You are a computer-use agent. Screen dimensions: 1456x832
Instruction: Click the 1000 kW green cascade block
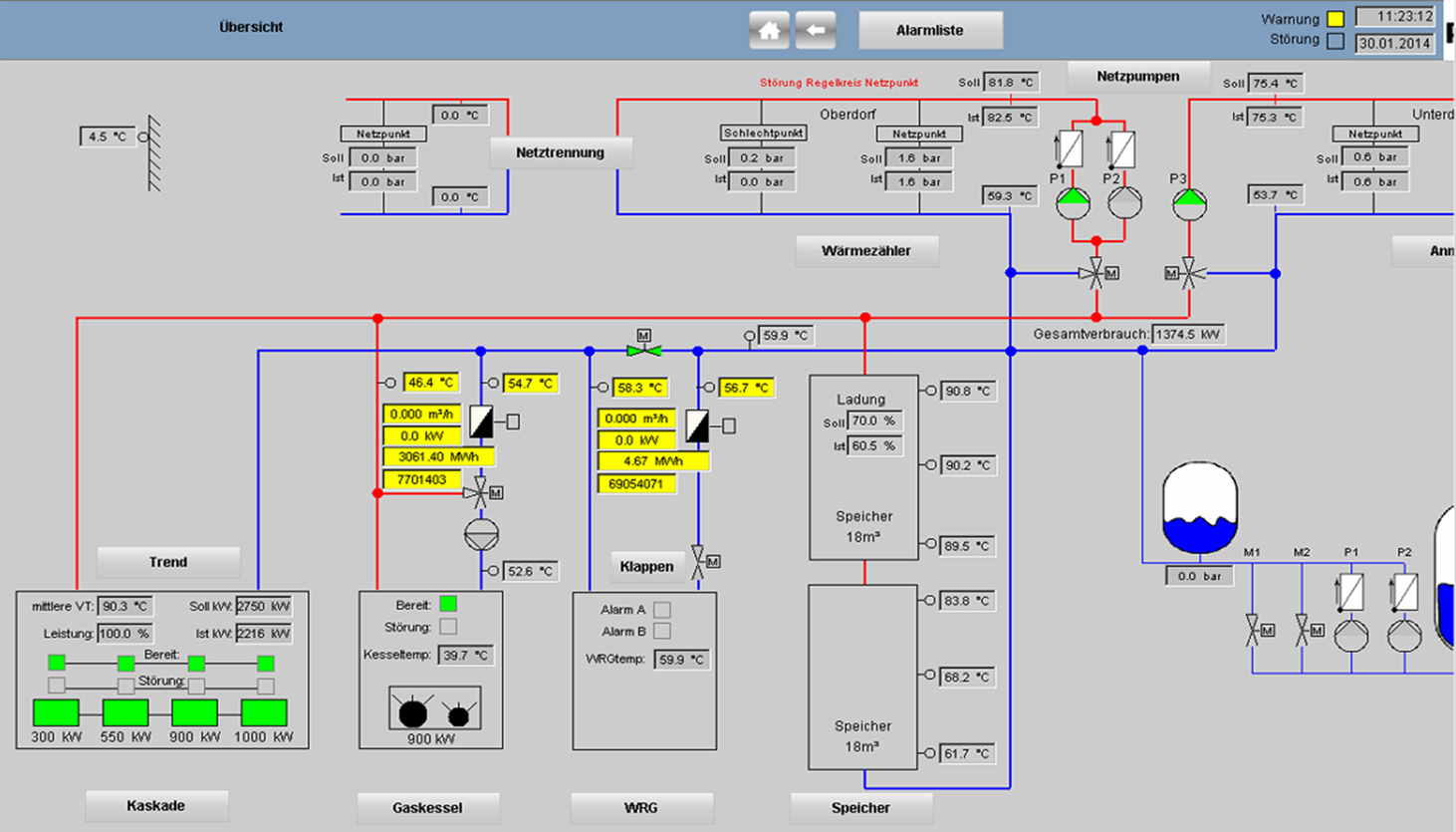click(x=264, y=712)
